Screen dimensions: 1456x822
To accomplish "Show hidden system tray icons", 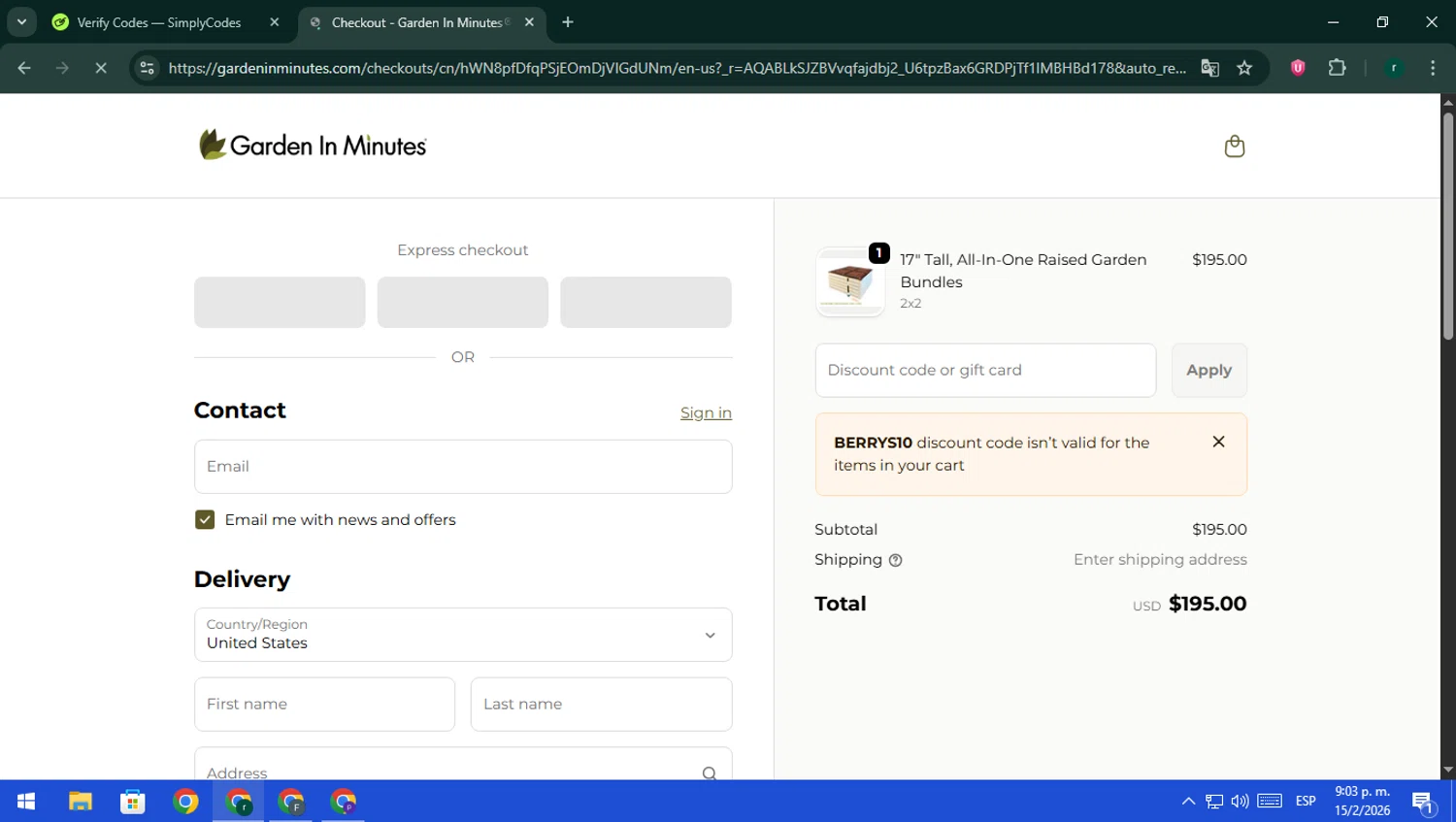I will [1188, 802].
